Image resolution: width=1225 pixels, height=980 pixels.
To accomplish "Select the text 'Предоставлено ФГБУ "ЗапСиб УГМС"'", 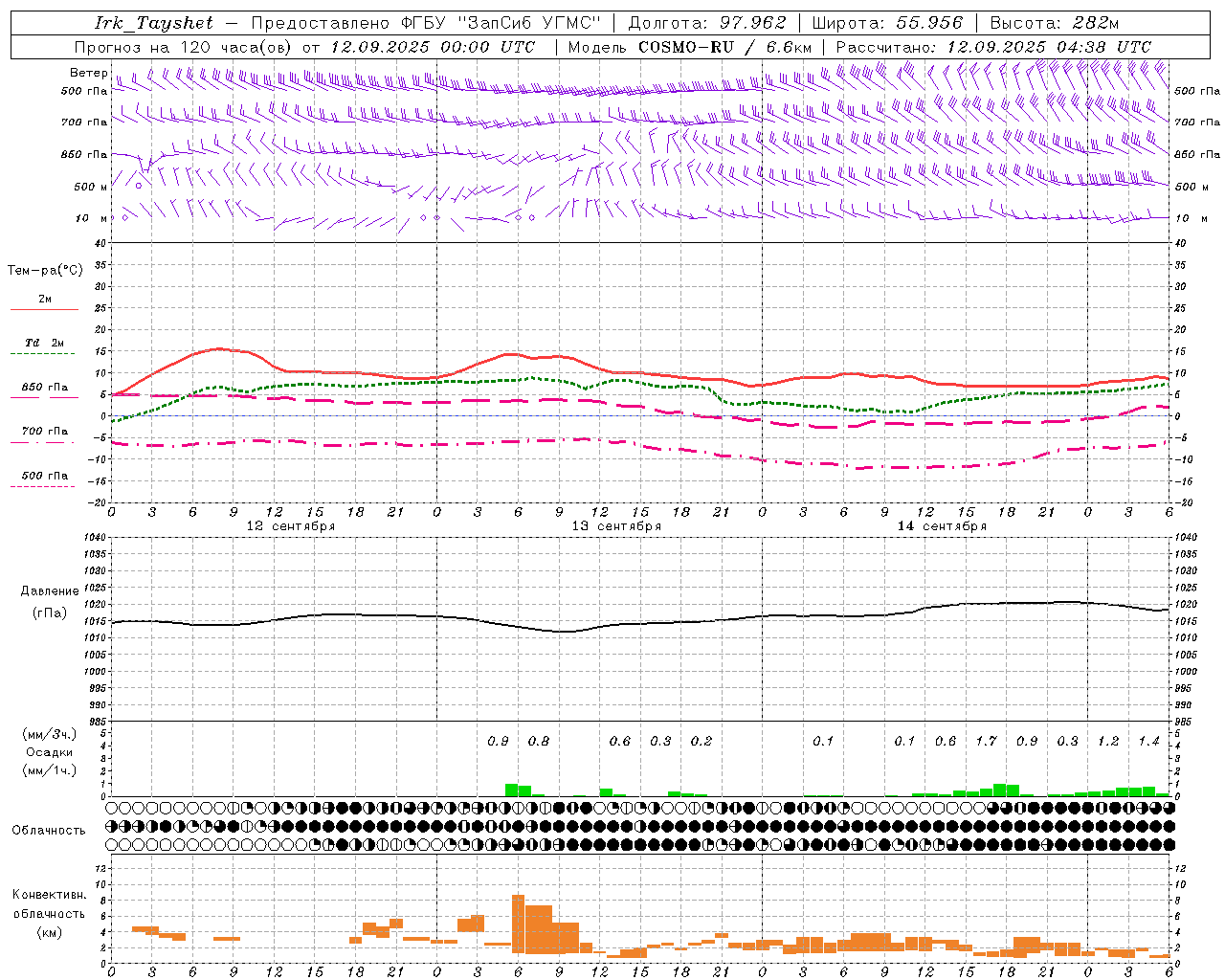I will pyautogui.click(x=426, y=23).
